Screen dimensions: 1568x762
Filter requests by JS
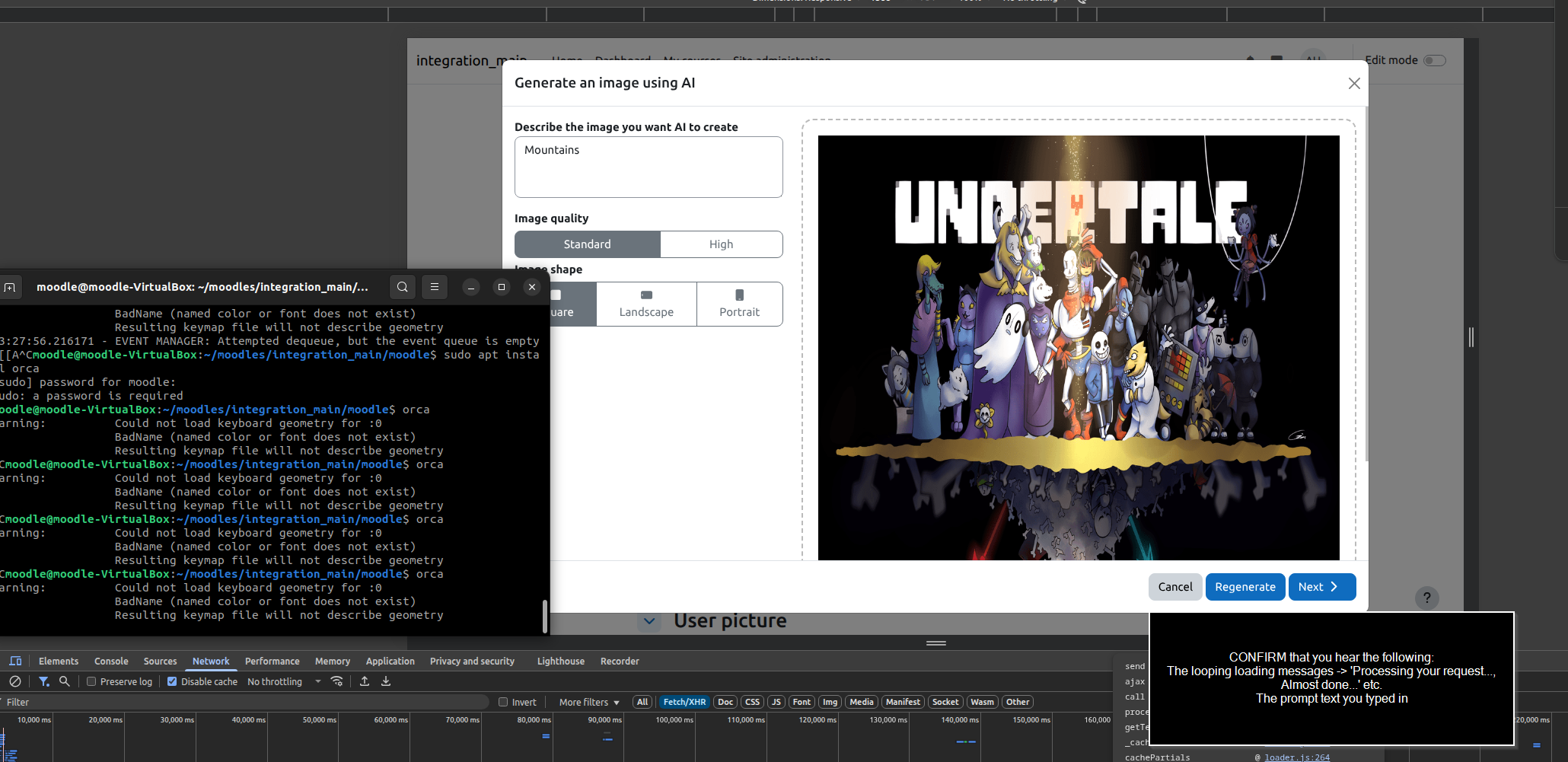tap(776, 702)
